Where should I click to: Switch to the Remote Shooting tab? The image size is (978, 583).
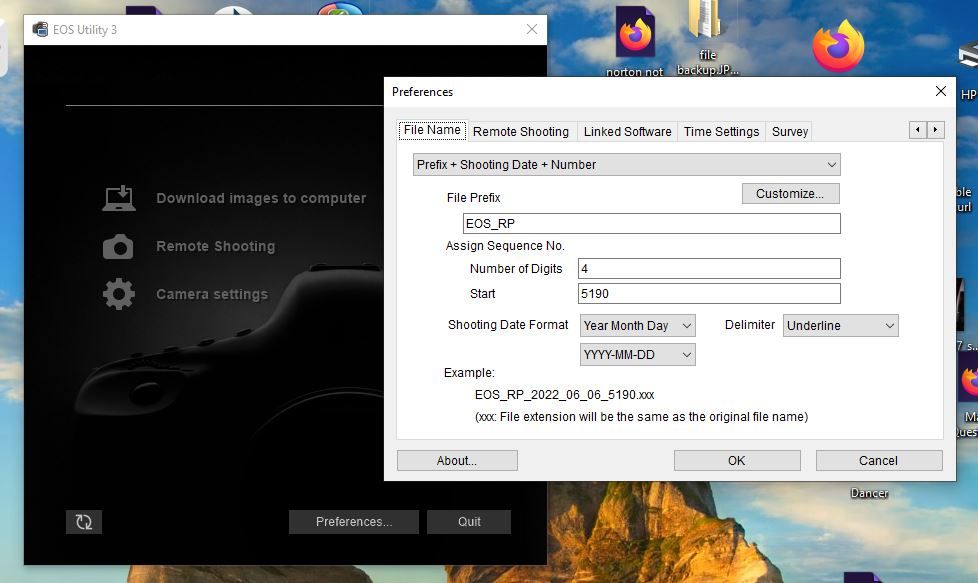click(x=520, y=131)
